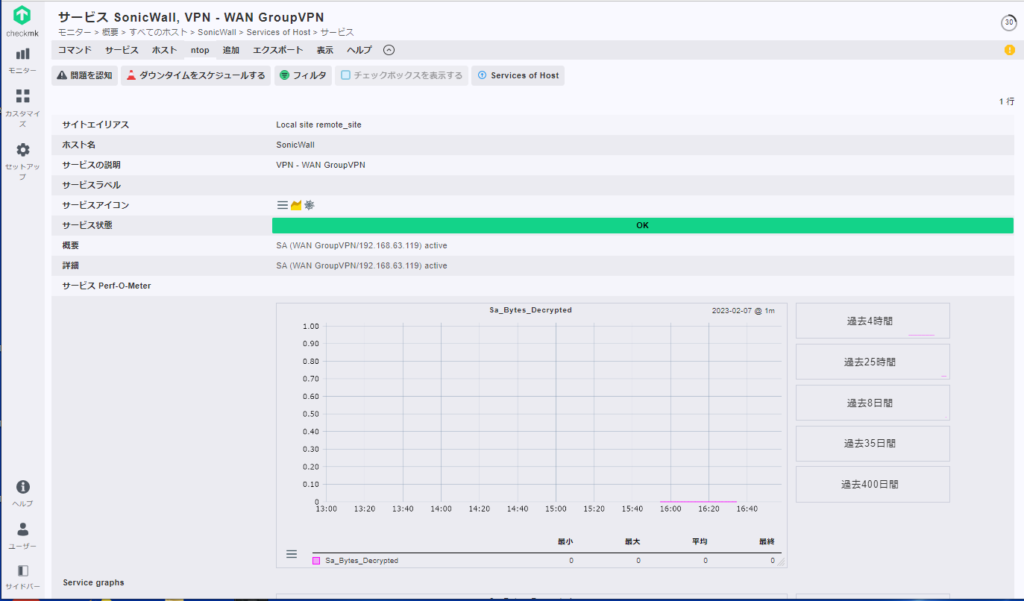Open the コマンド menu
This screenshot has height=601, width=1024.
click(74, 50)
